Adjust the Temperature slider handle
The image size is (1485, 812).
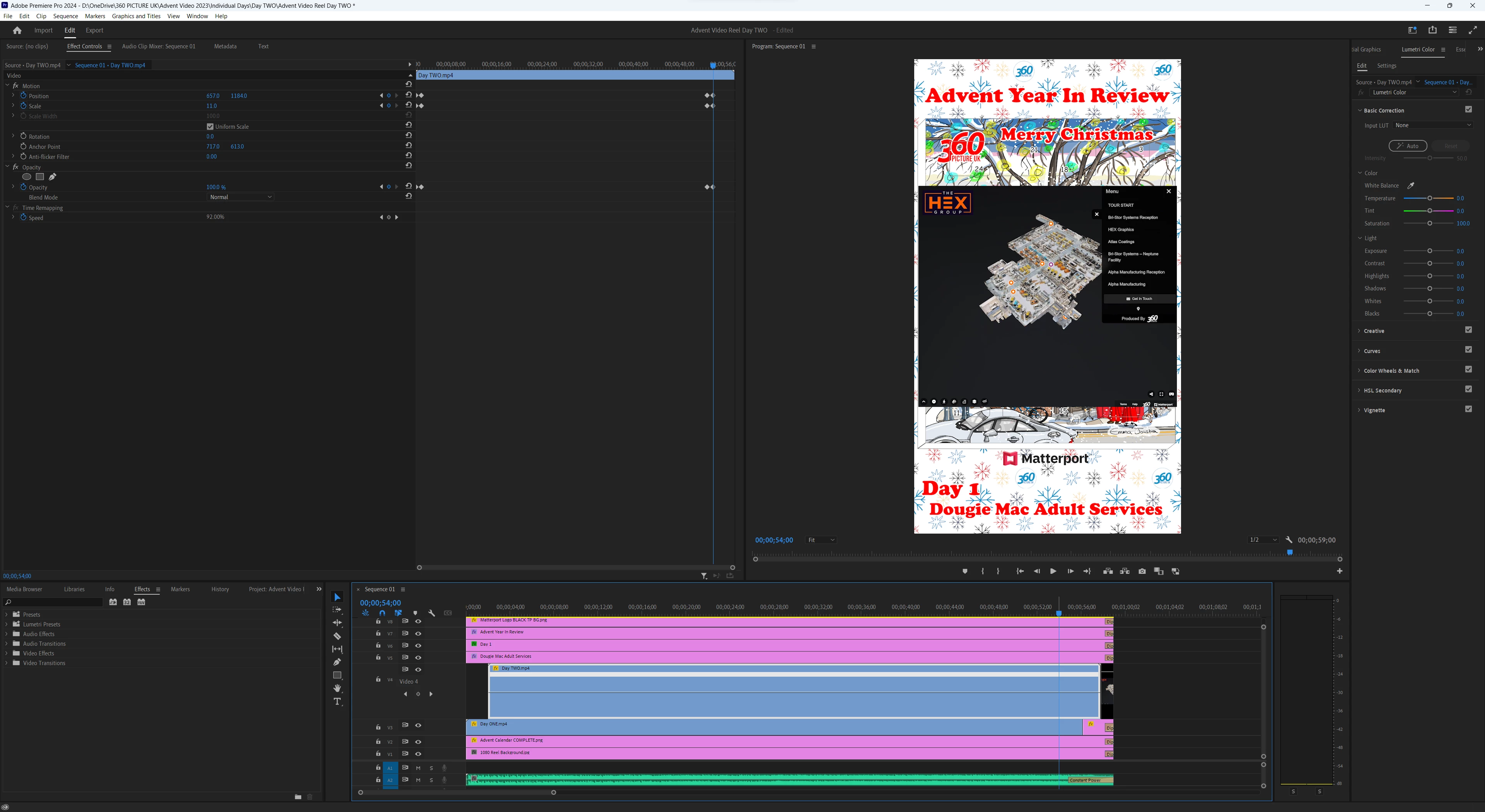1430,198
